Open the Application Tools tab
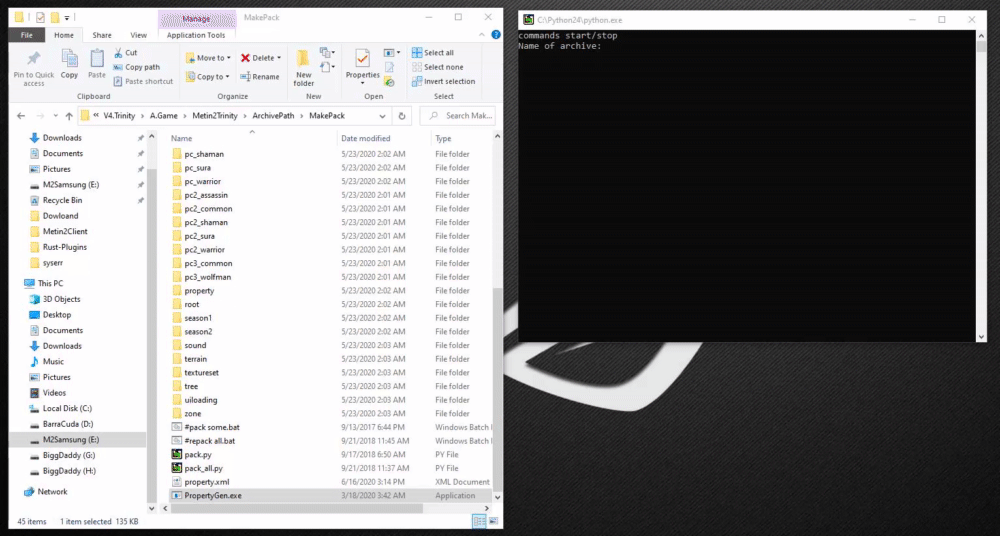 tap(196, 35)
